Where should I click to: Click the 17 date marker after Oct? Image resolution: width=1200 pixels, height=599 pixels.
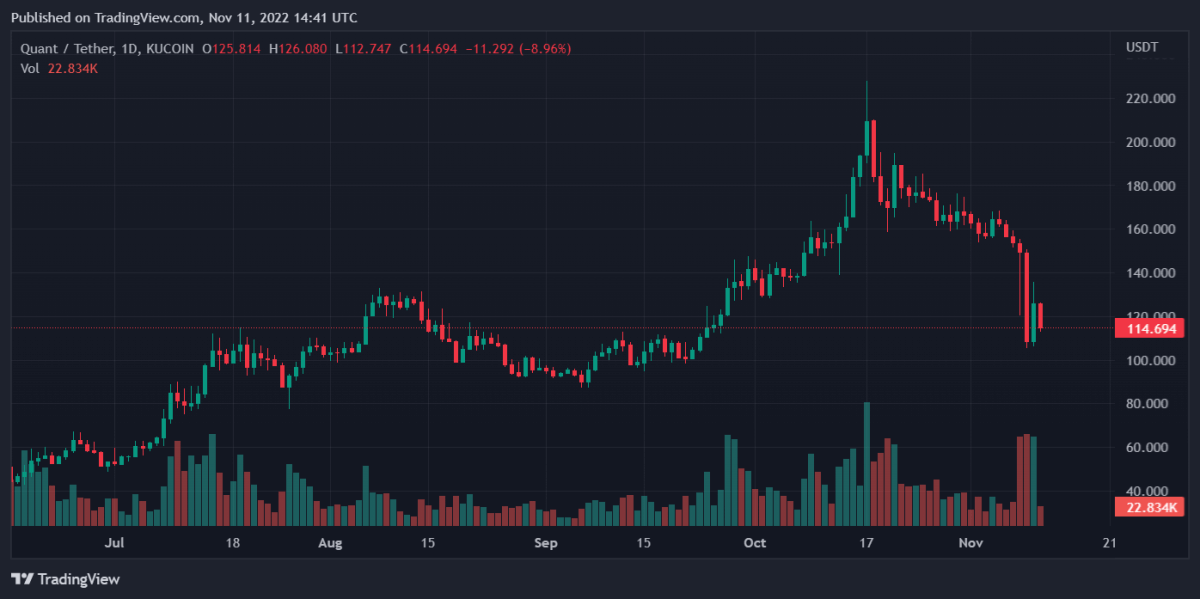tap(867, 543)
